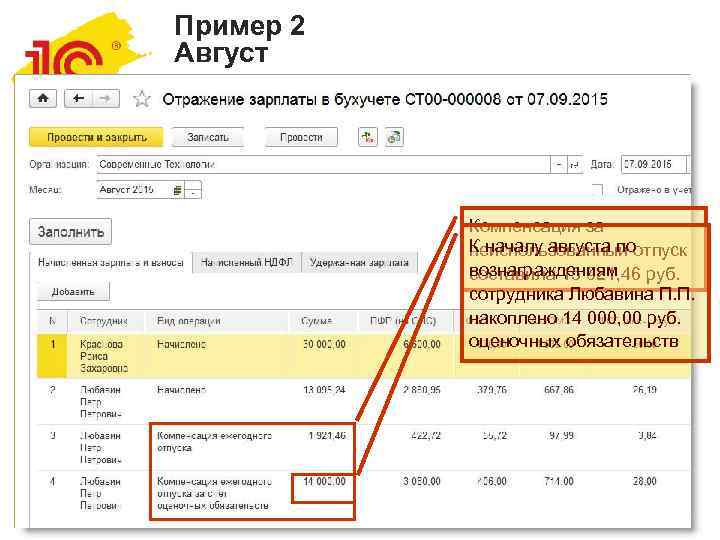Screen dimensions: 720x540
Task: Open the Организация dropdown list
Action: (558, 164)
